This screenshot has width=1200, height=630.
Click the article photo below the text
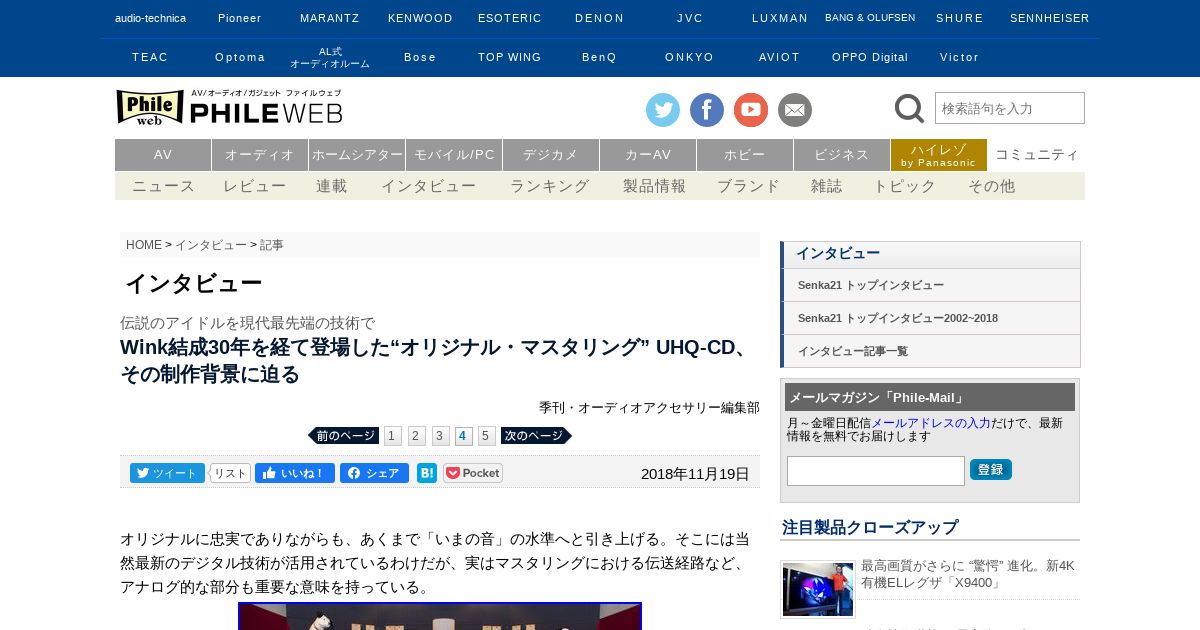[440, 616]
